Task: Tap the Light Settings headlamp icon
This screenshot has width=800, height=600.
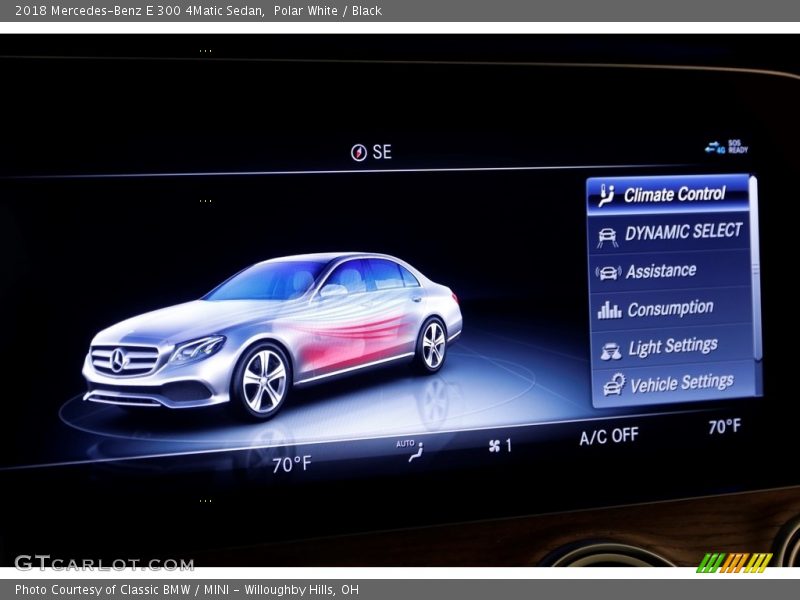Action: 610,351
